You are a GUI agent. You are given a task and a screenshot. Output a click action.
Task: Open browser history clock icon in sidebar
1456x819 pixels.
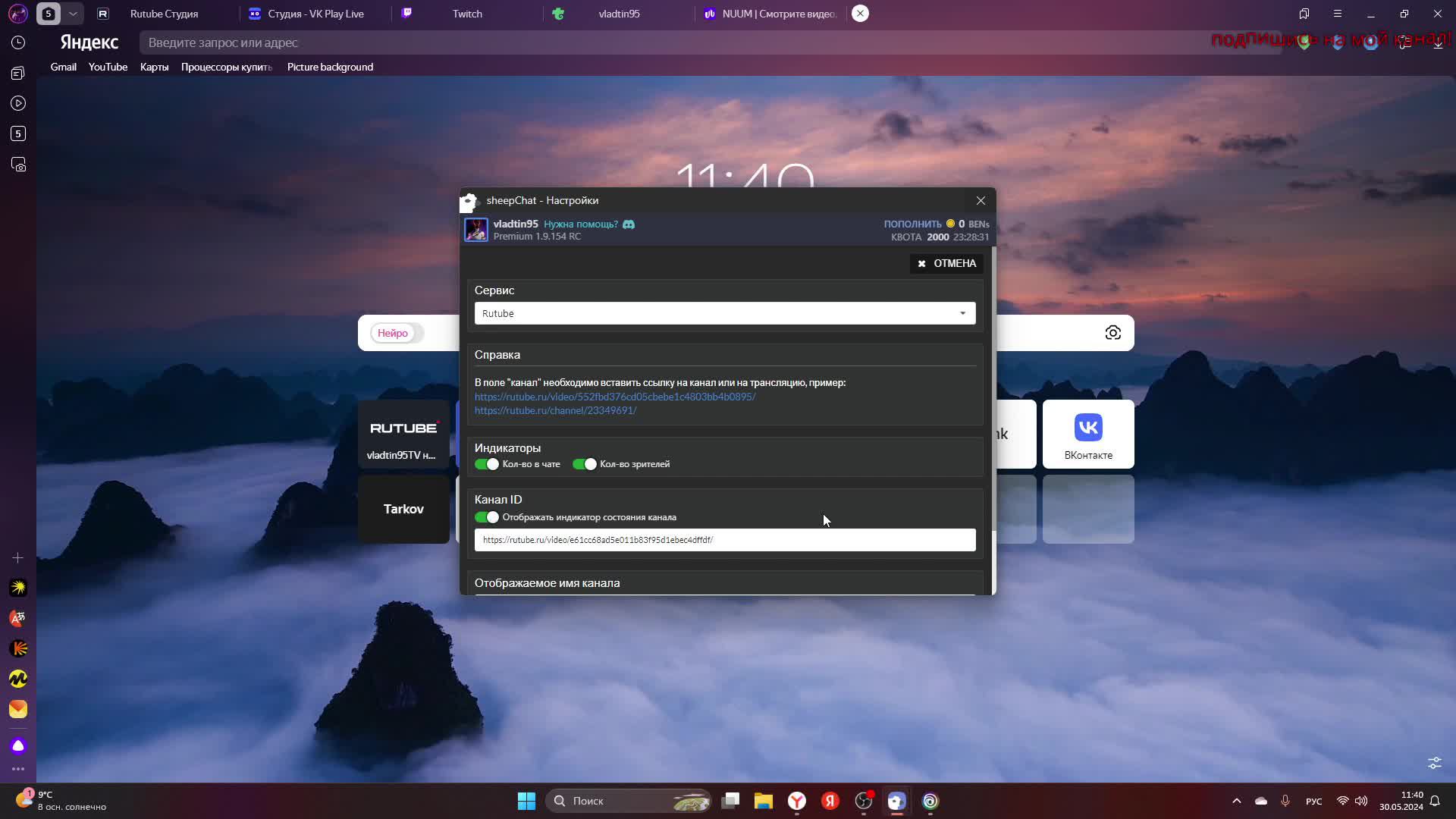click(x=18, y=43)
